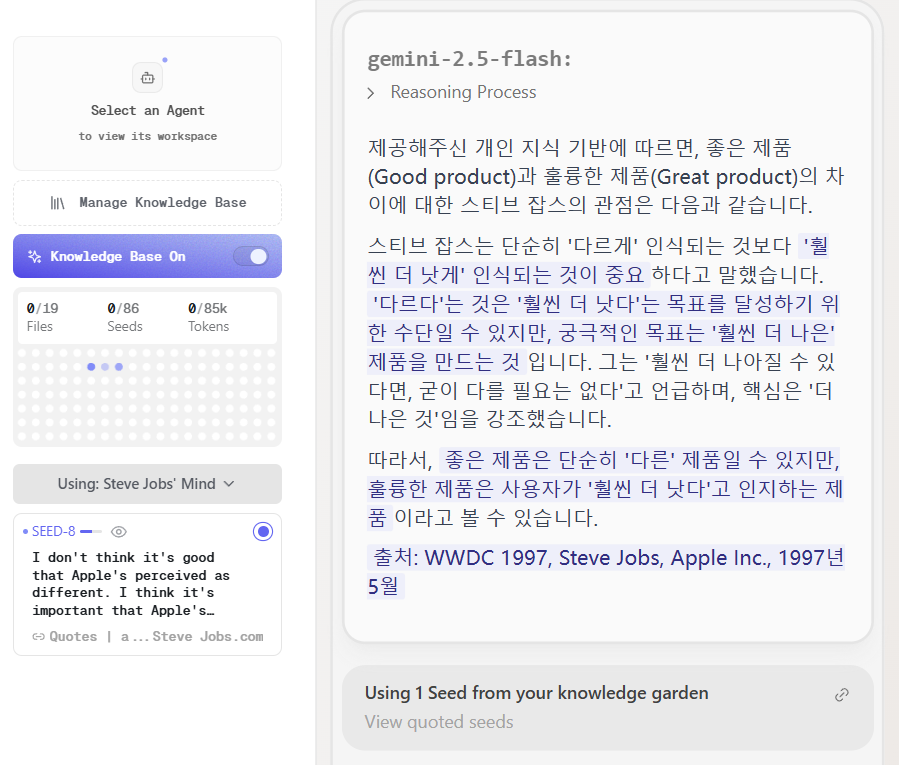The height and width of the screenshot is (765, 899).
Task: Click the SEED-8 quote text
Action: pyautogui.click(x=131, y=584)
